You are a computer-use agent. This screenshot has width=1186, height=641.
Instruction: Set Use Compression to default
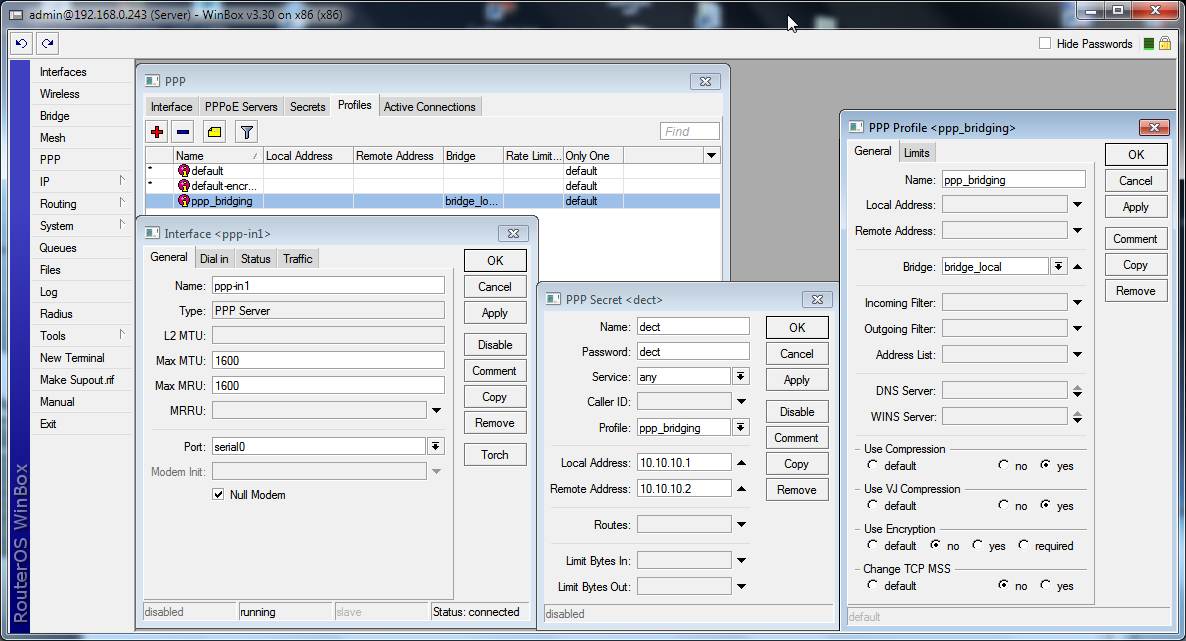[x=873, y=465]
